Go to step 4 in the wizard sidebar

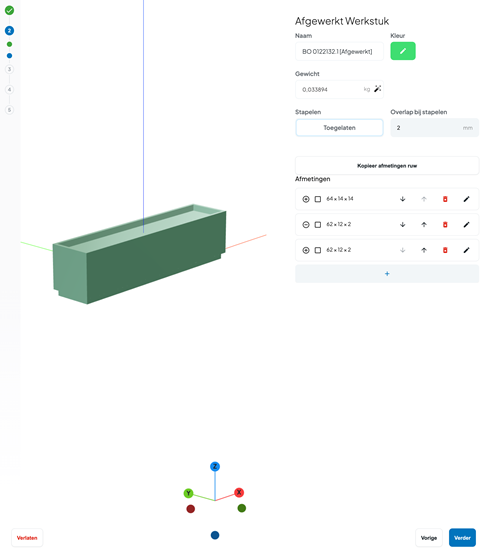point(10,89)
